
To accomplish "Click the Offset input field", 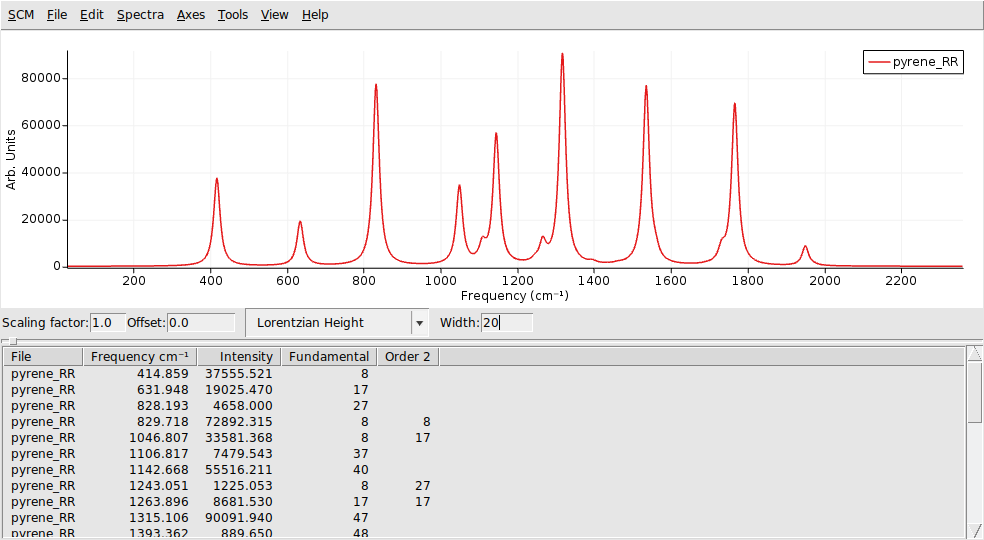I will [x=200, y=323].
